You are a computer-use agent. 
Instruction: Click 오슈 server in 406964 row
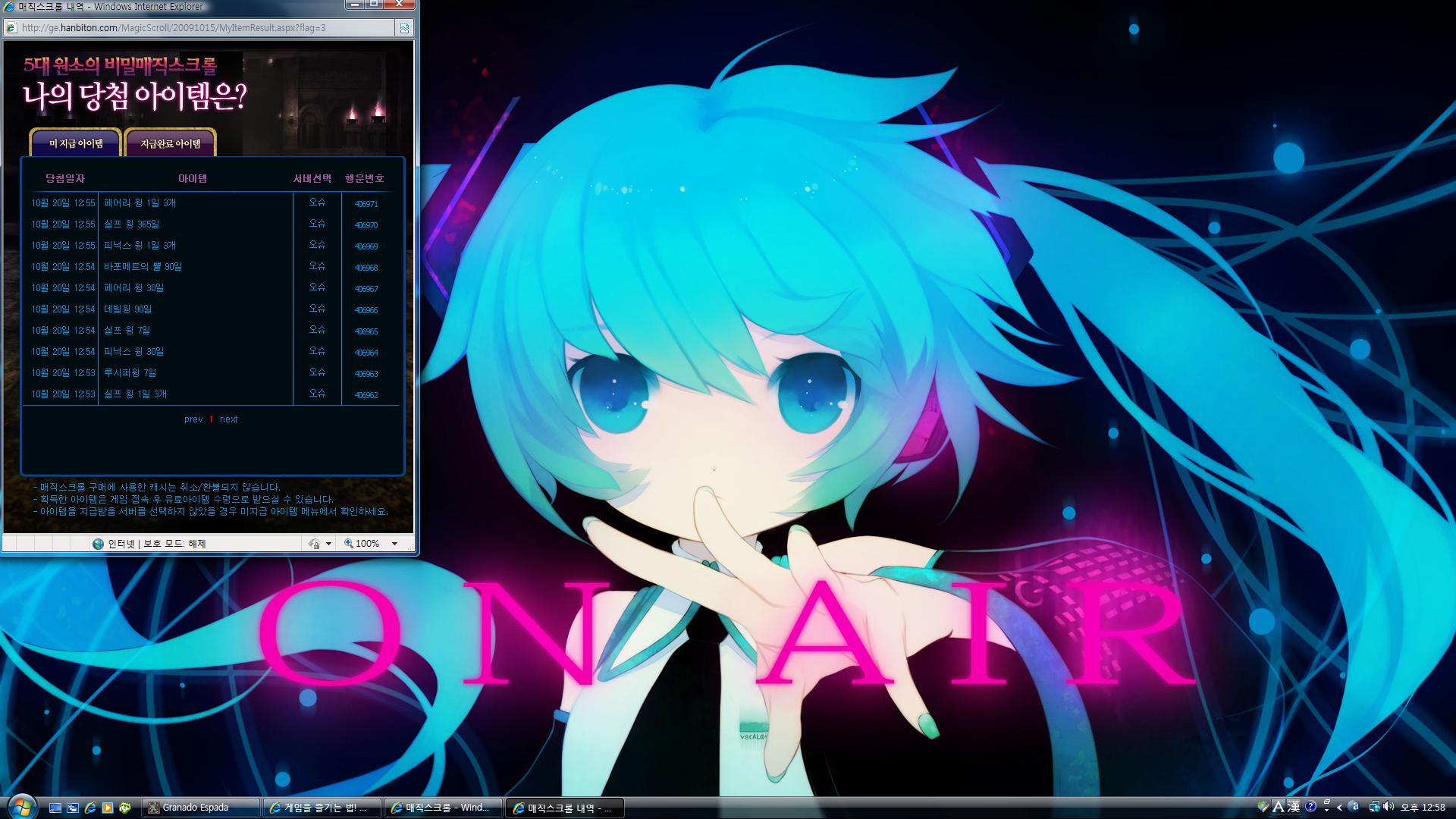317,351
